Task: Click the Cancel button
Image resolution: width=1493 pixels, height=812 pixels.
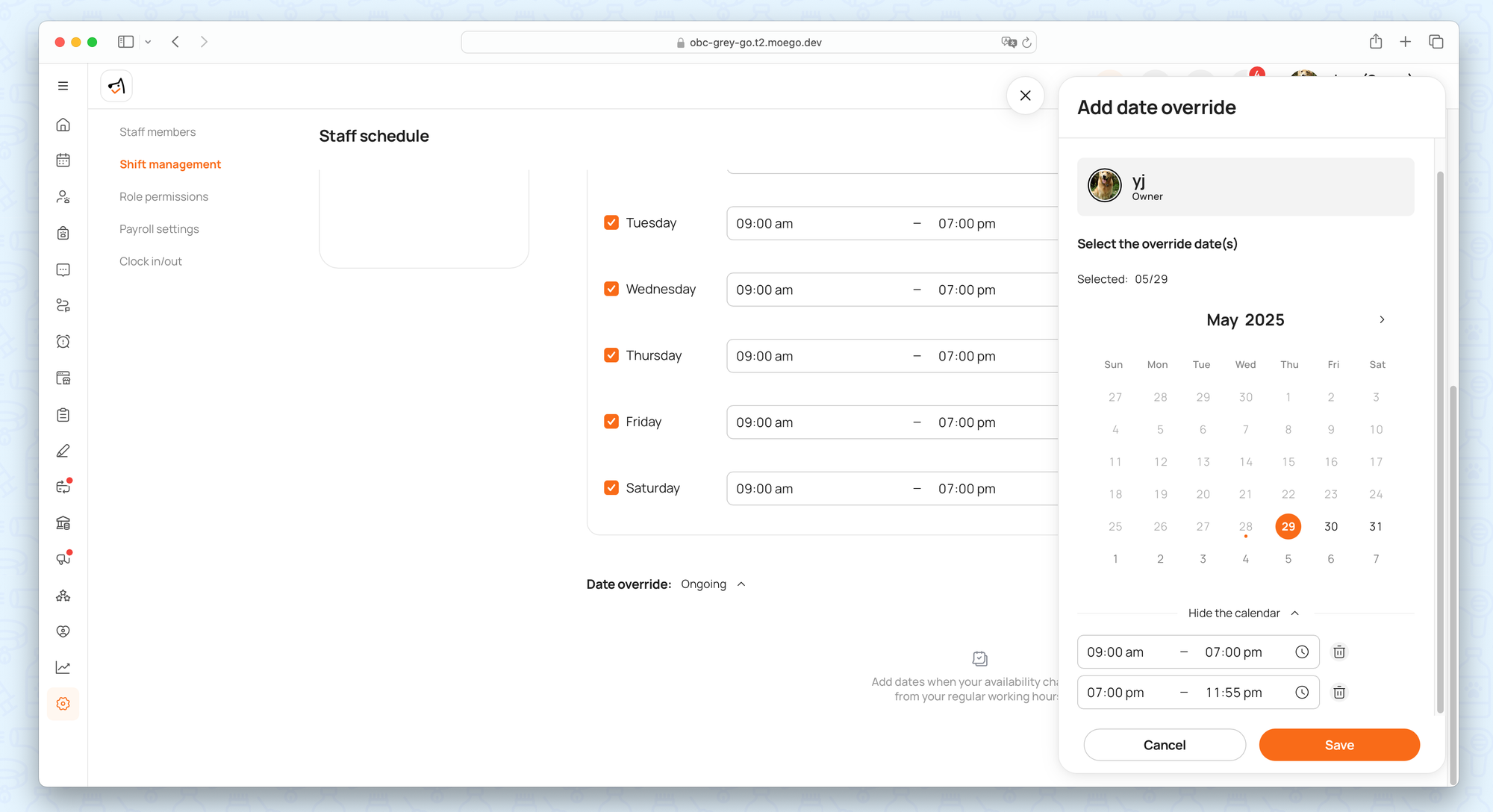Action: (x=1164, y=745)
